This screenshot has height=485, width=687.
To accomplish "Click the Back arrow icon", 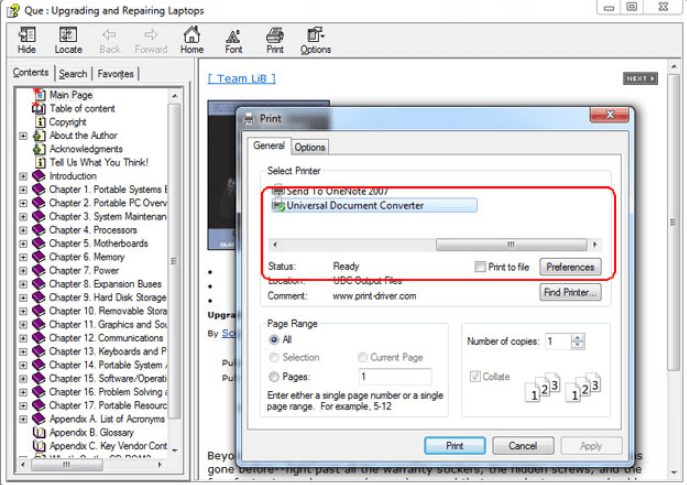I will (109, 34).
